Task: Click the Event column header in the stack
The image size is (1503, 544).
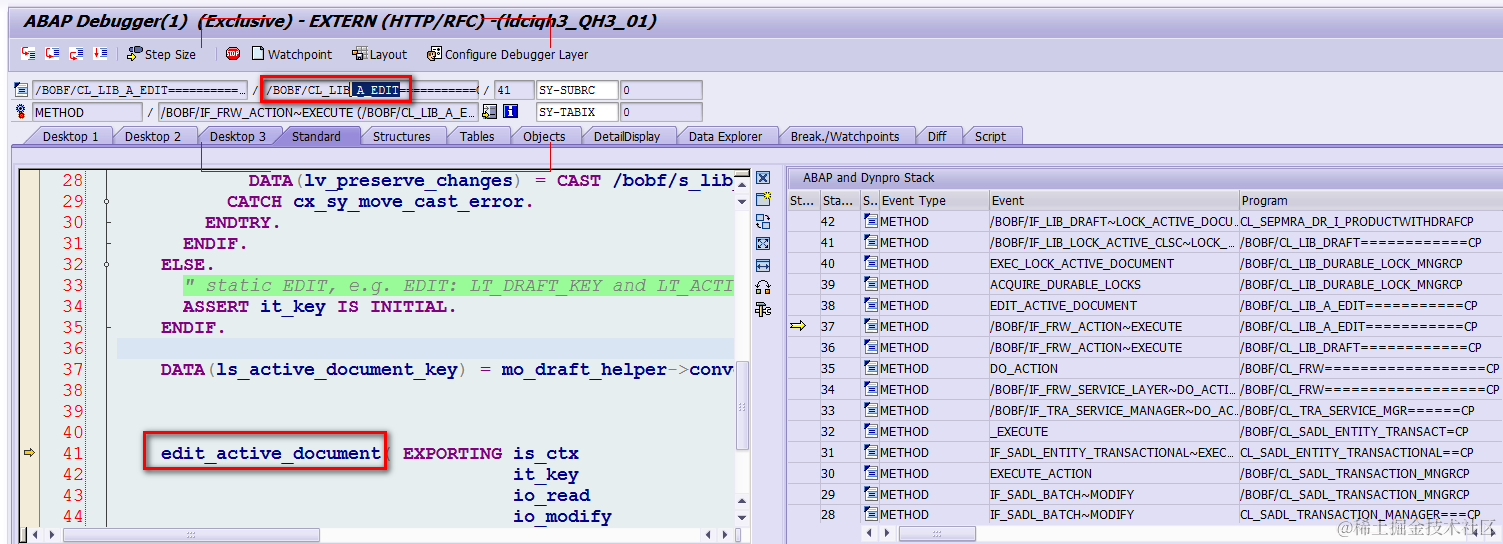Action: [x=1113, y=200]
